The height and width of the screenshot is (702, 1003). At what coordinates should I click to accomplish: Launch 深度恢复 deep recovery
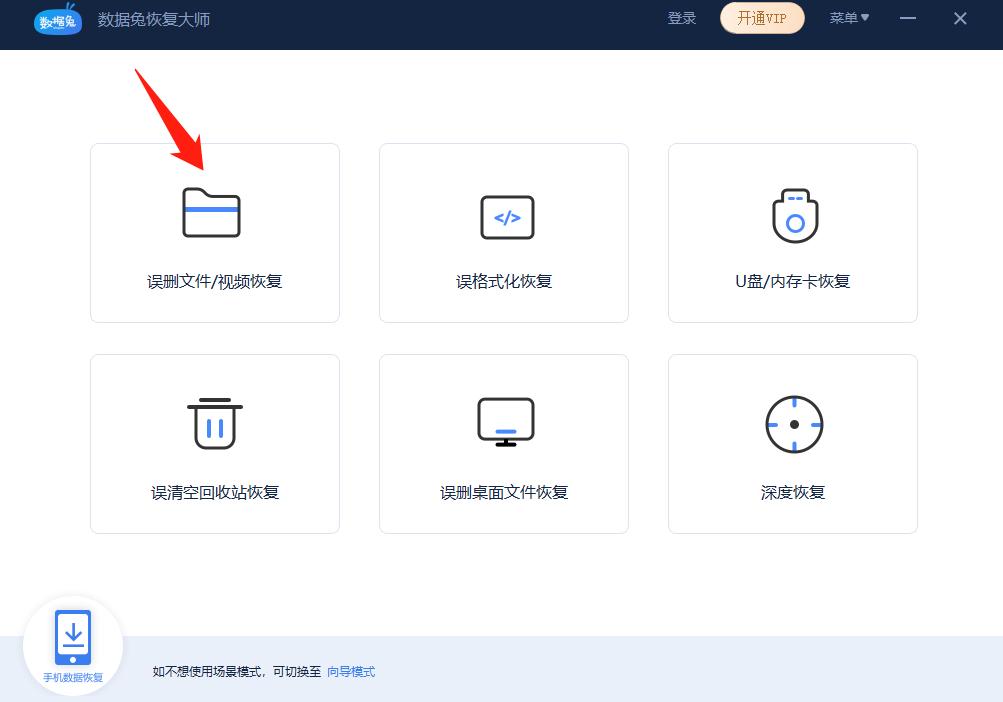[x=792, y=443]
